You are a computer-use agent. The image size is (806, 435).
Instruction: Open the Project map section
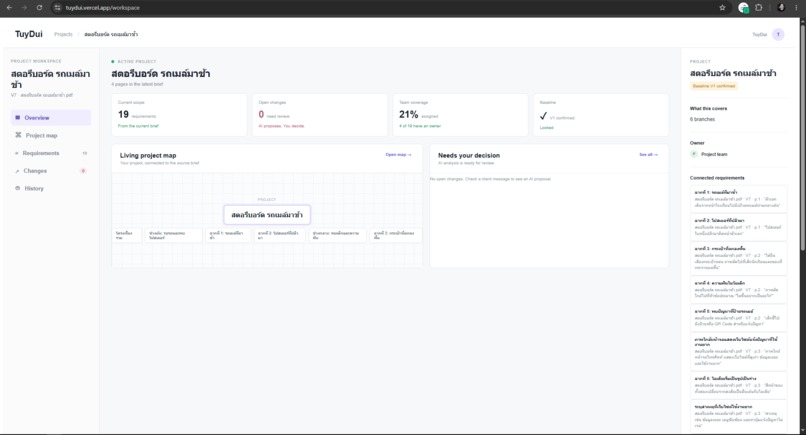click(x=51, y=135)
